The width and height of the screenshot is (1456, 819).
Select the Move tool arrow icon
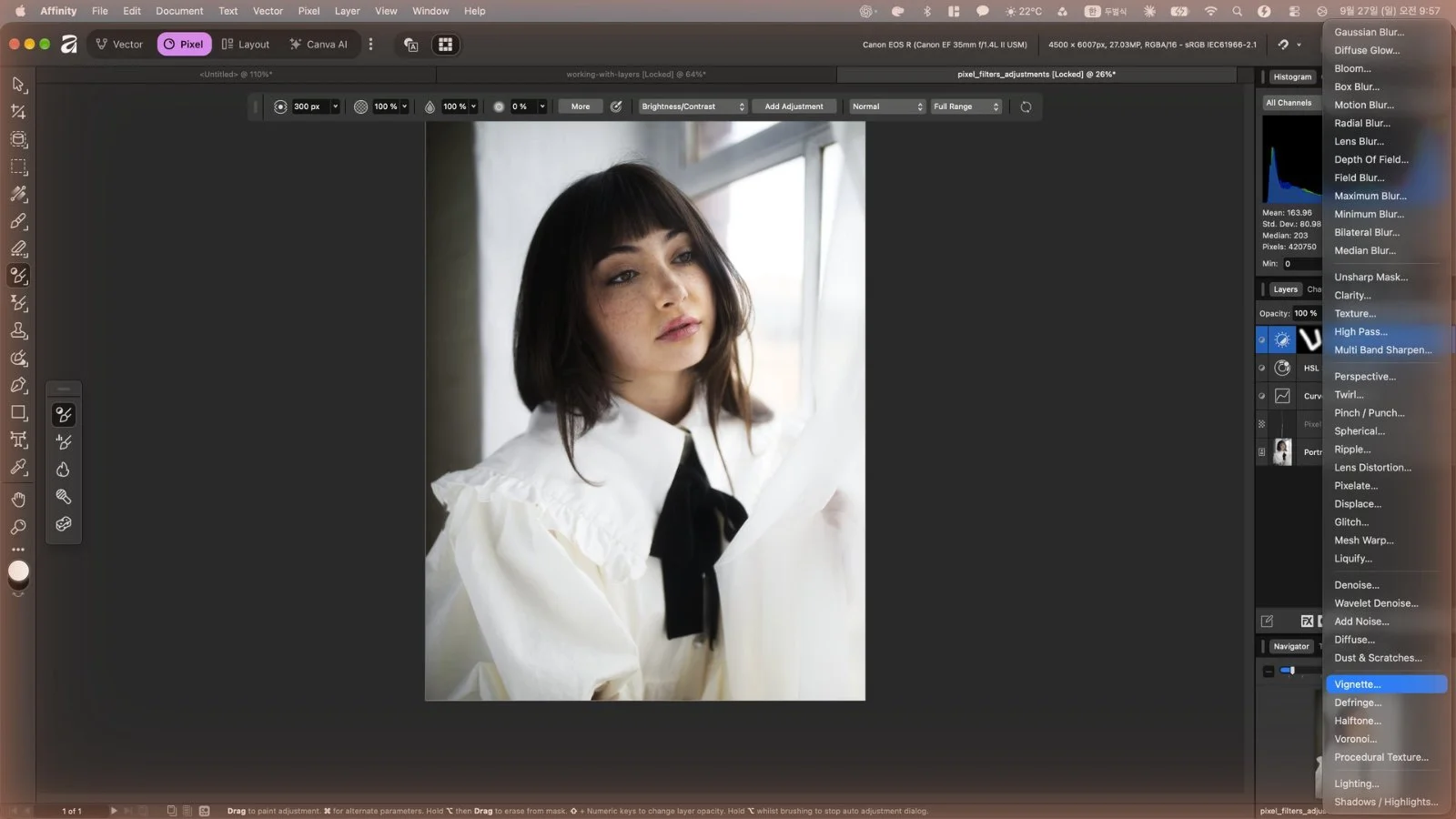click(x=18, y=85)
